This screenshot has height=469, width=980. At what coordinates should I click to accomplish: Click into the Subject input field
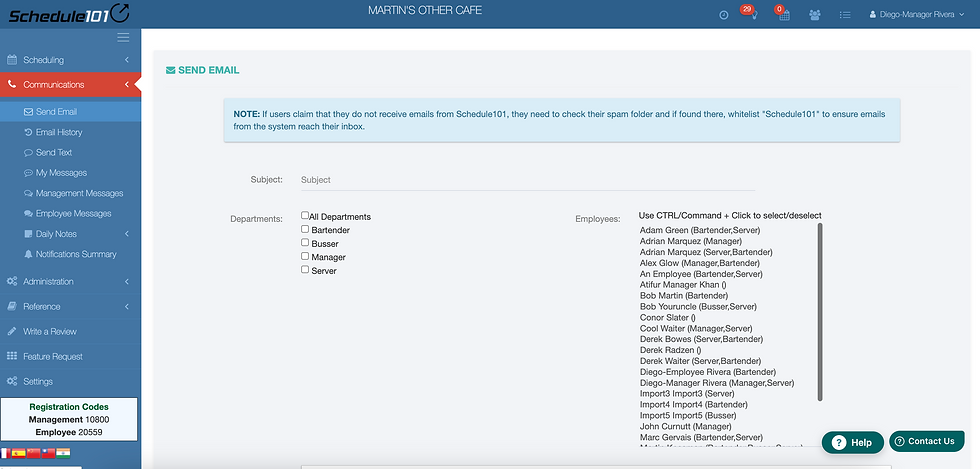527,180
